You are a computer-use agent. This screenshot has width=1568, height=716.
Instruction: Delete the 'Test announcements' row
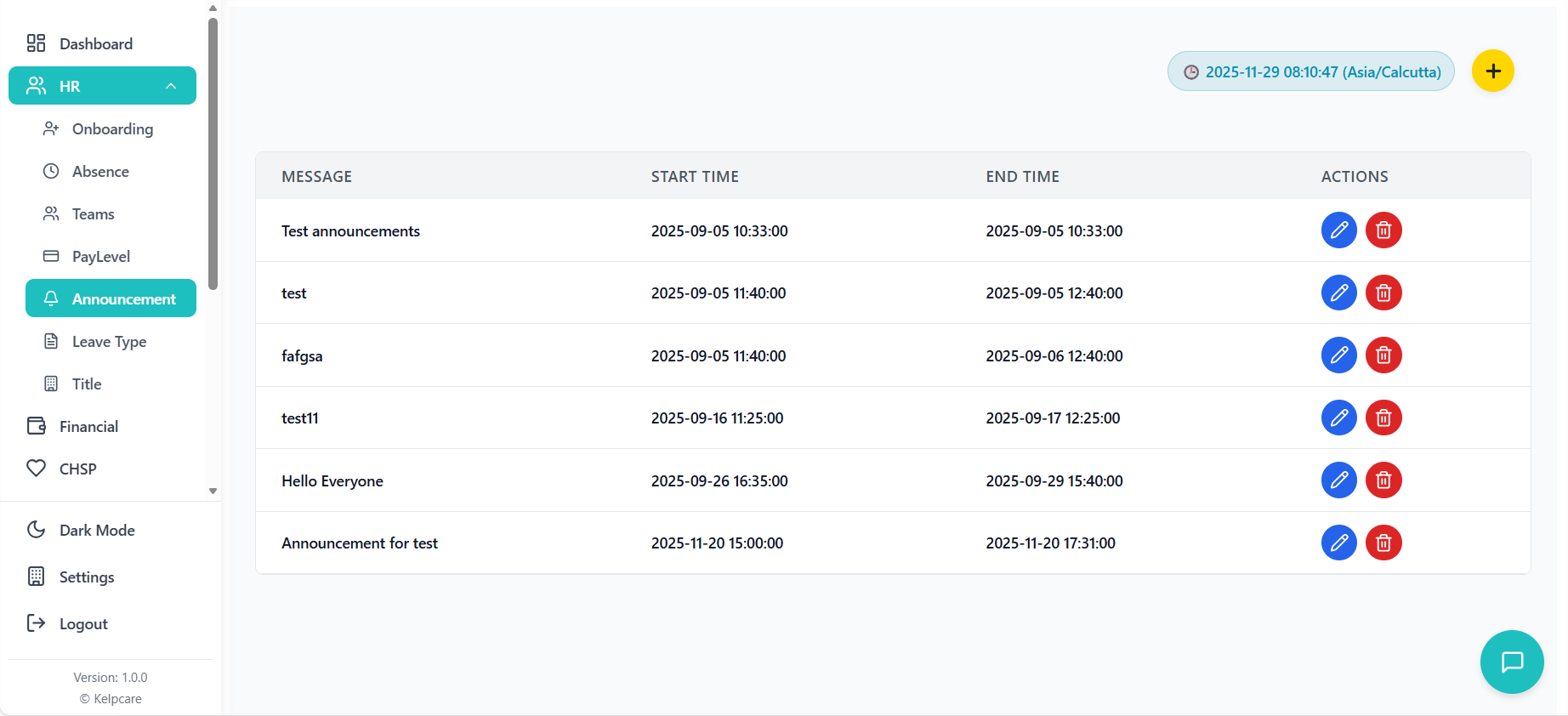coord(1383,230)
